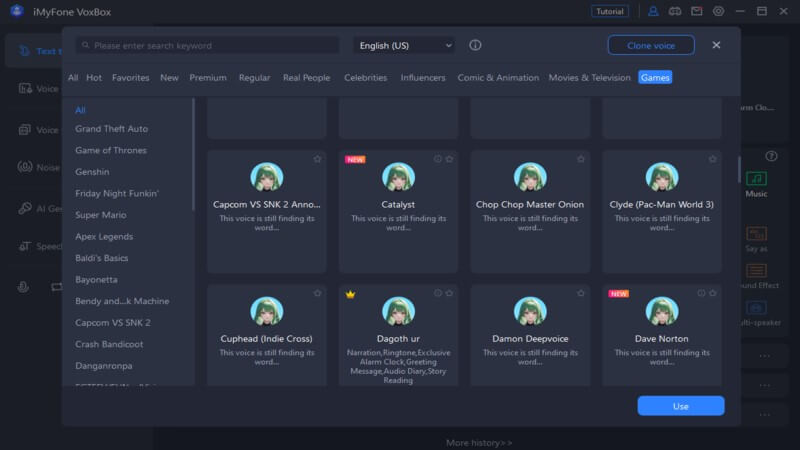Screen dimensions: 800x450
Task: Favorite the Chop Chop Master Onion voice
Action: coord(581,159)
